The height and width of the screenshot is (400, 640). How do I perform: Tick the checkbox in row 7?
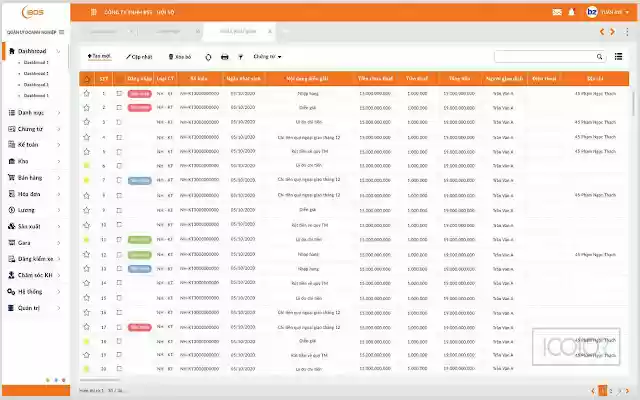[119, 180]
